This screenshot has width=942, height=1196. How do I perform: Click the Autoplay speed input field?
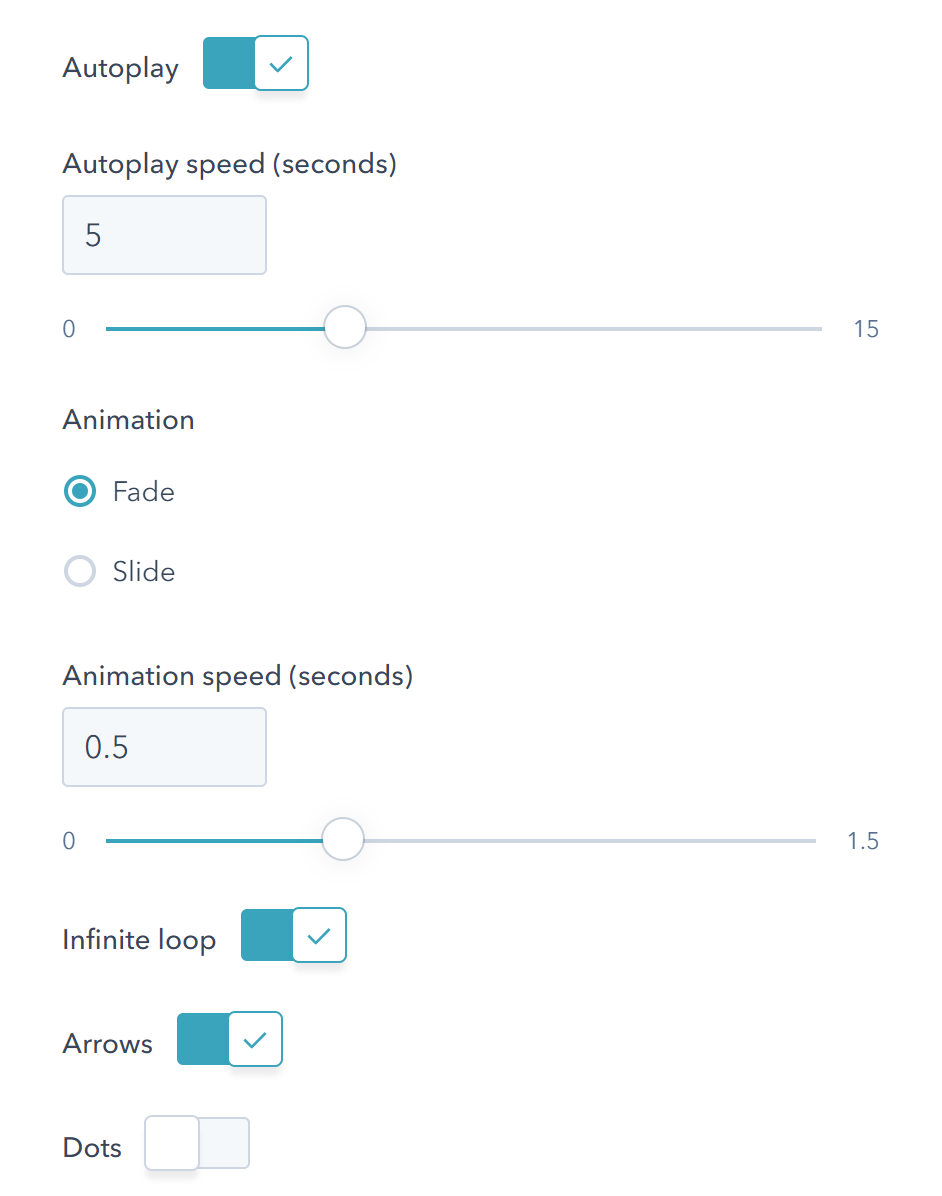pos(164,236)
